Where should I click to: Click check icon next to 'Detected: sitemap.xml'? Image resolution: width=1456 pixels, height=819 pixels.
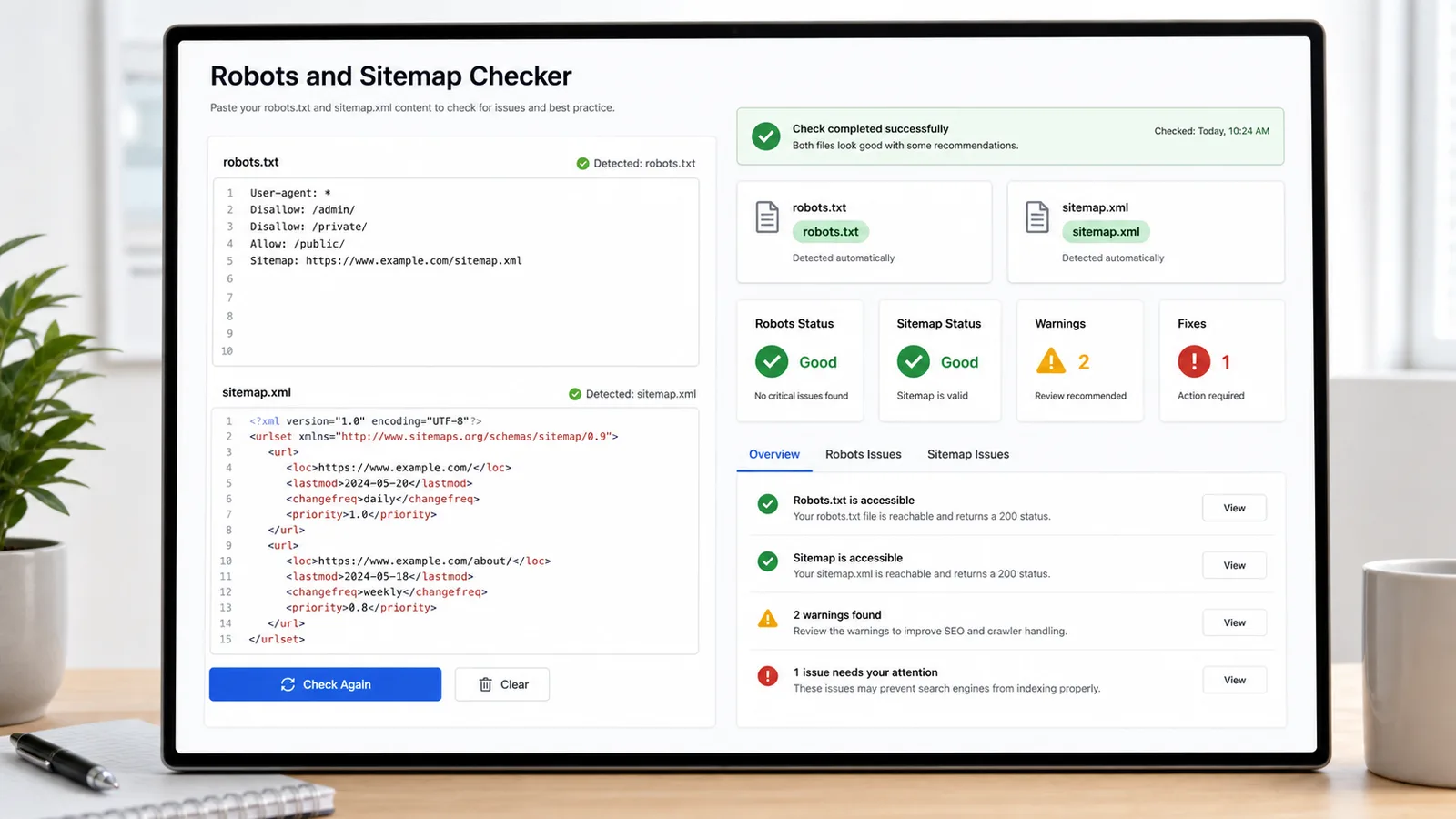tap(575, 394)
